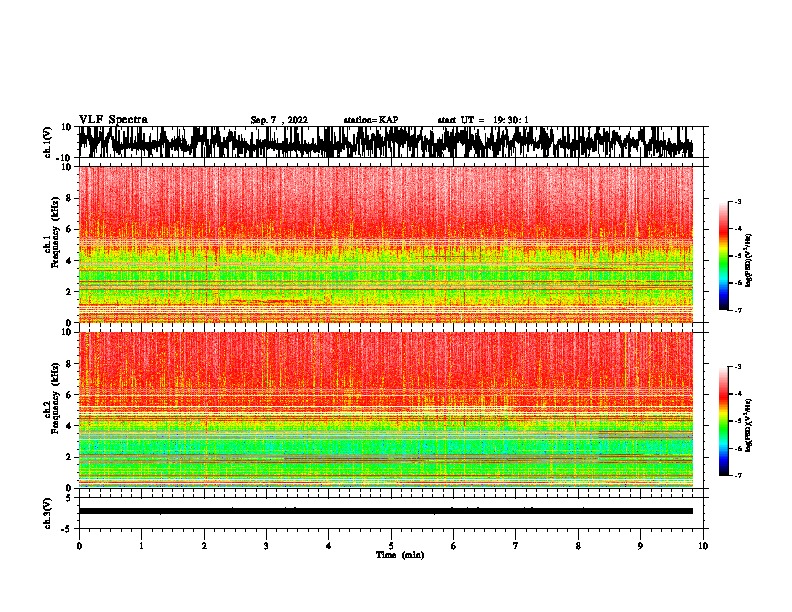792x612 pixels.
Task: Click the time axis tick label "4"
Action: (x=328, y=546)
